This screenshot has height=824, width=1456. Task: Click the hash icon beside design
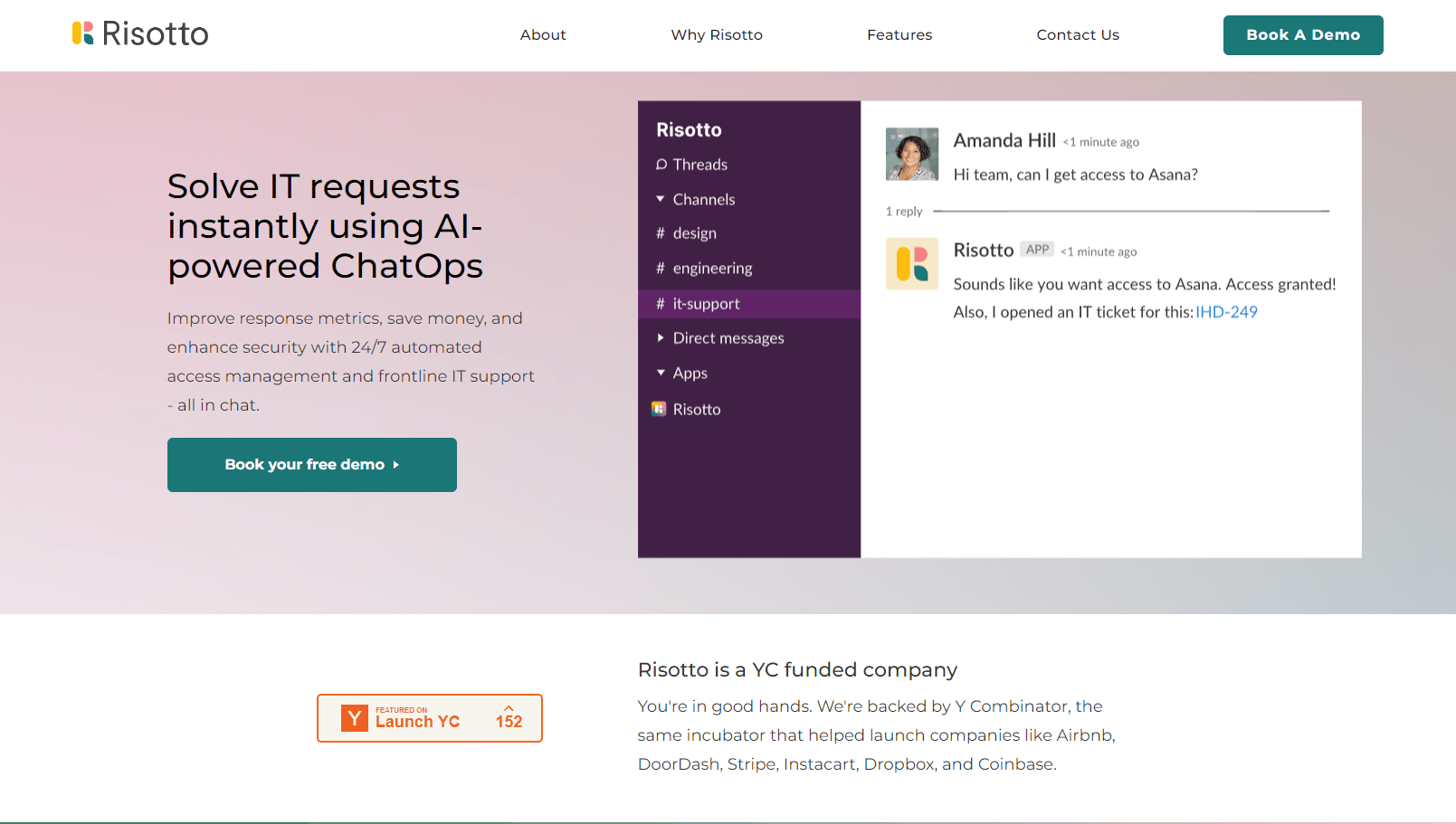pyautogui.click(x=661, y=233)
